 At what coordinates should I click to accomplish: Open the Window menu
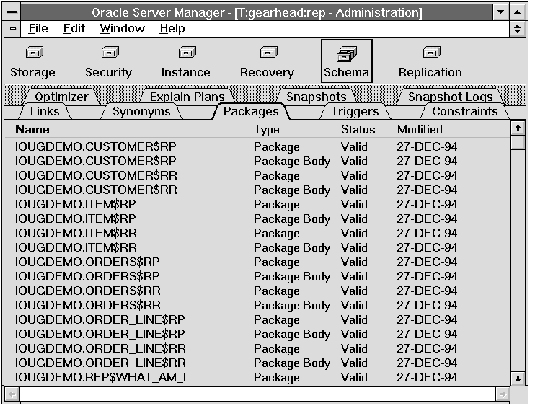[122, 28]
